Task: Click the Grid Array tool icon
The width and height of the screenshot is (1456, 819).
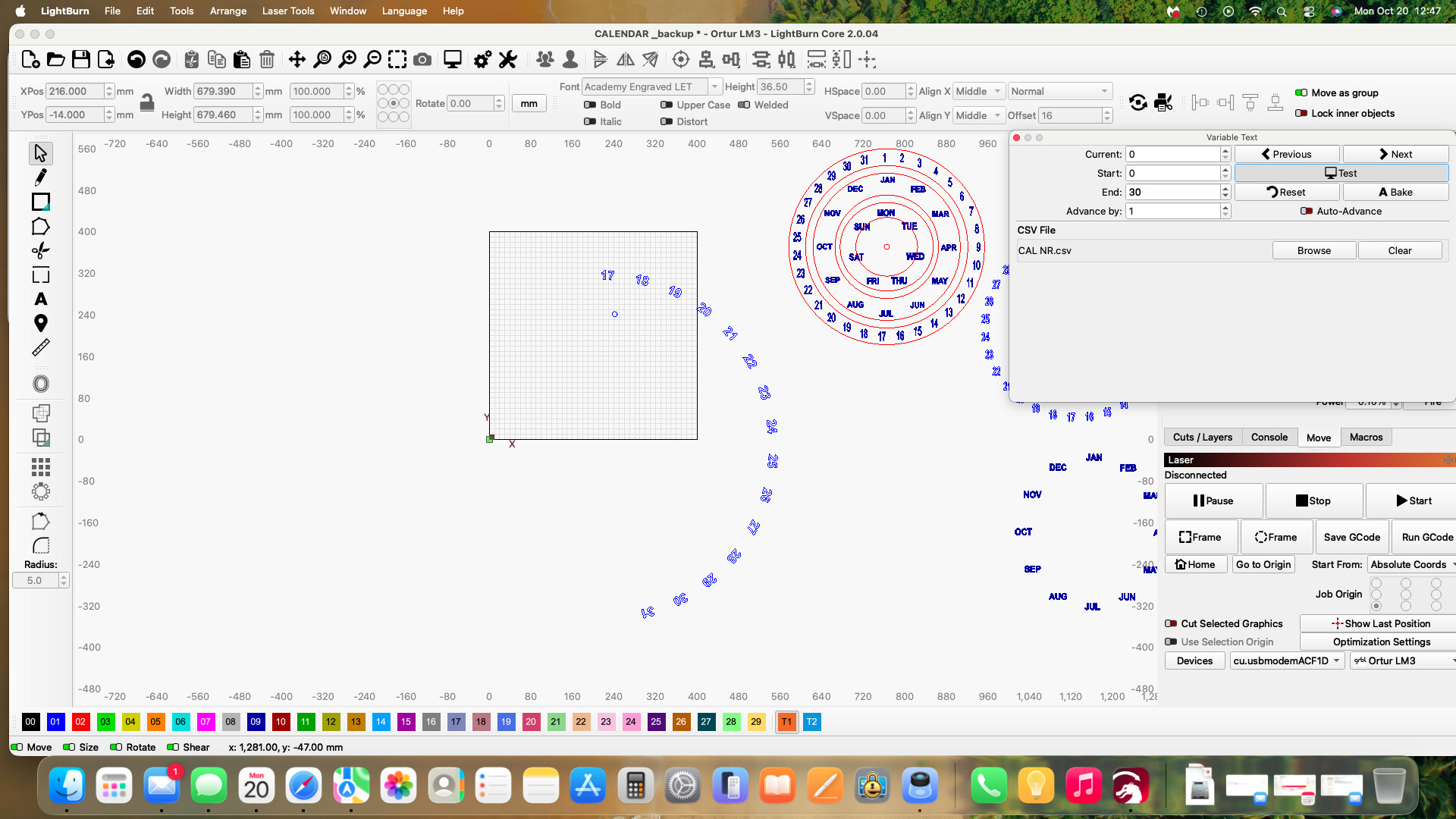Action: pyautogui.click(x=41, y=467)
